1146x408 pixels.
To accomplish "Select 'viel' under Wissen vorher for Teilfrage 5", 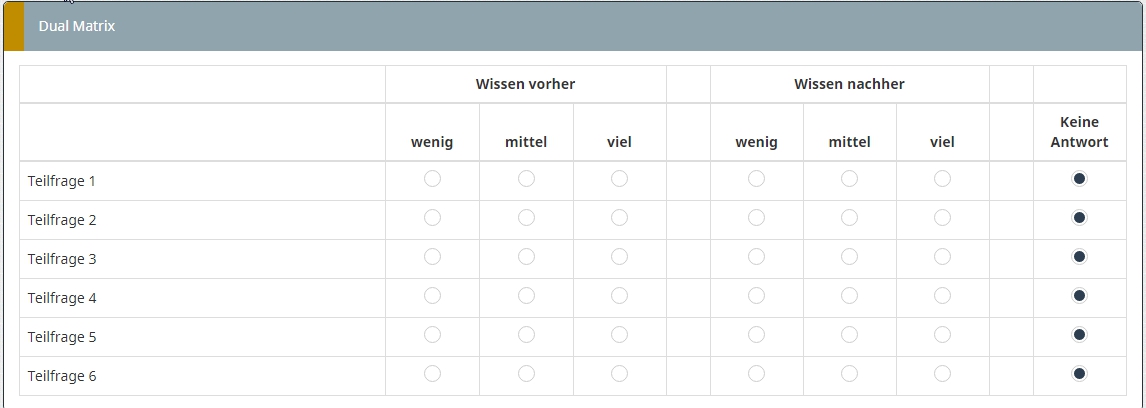I will click(x=619, y=334).
